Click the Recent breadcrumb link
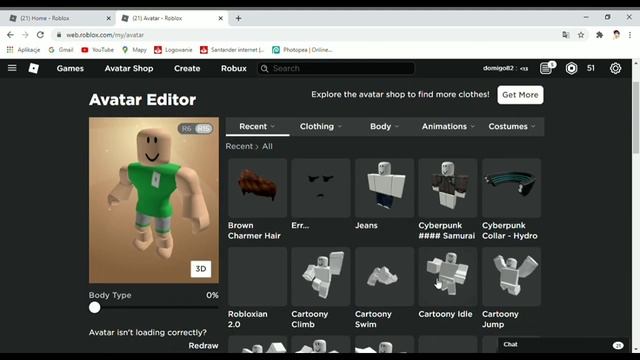This screenshot has width=640, height=360. [239, 146]
